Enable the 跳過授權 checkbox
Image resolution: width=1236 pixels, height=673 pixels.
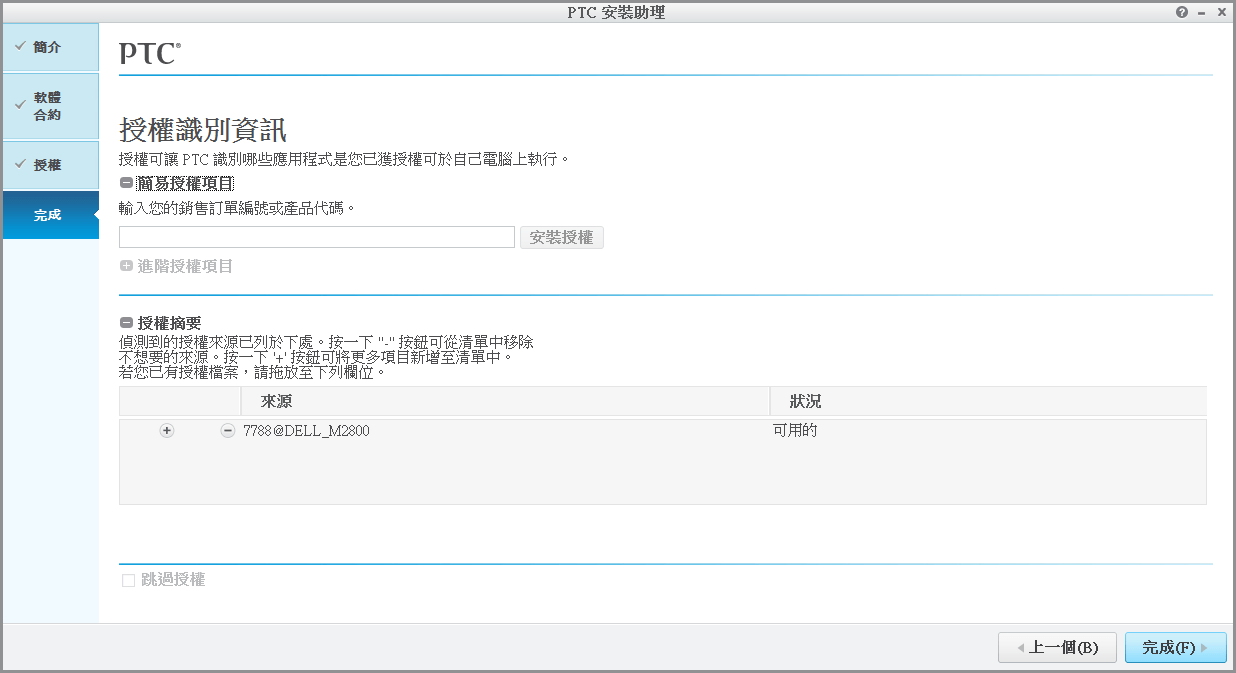pyautogui.click(x=128, y=580)
